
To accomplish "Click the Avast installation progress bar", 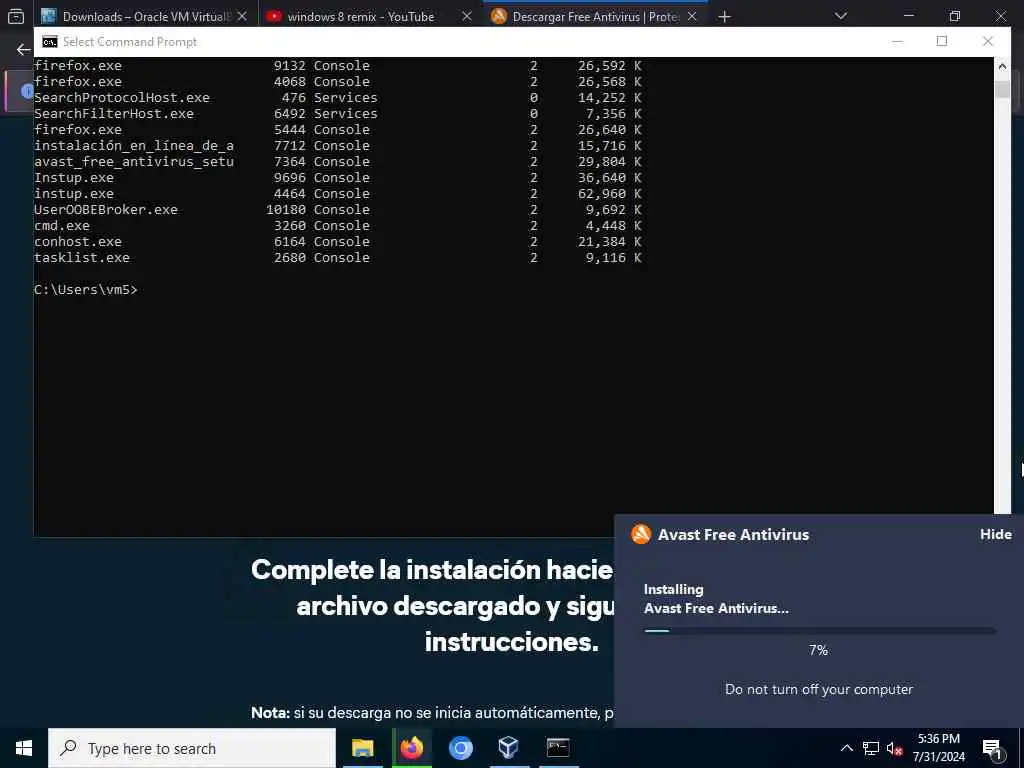I will tap(820, 631).
